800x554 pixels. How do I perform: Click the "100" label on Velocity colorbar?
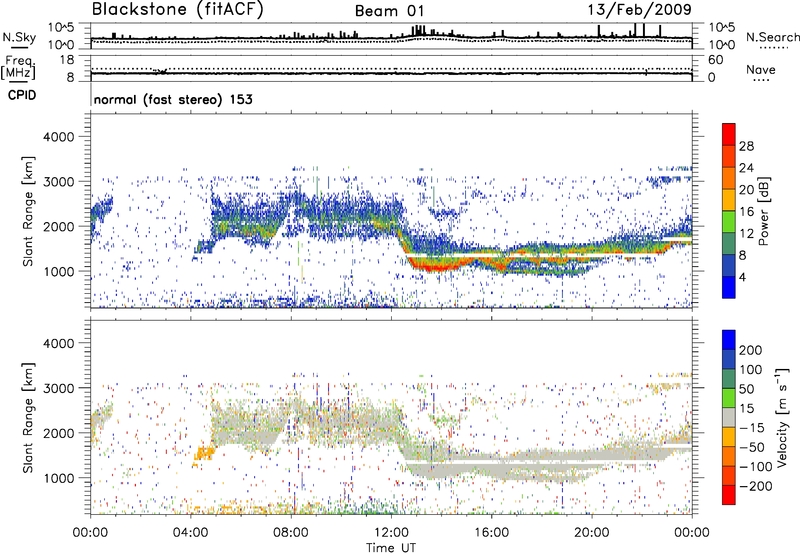click(x=751, y=370)
